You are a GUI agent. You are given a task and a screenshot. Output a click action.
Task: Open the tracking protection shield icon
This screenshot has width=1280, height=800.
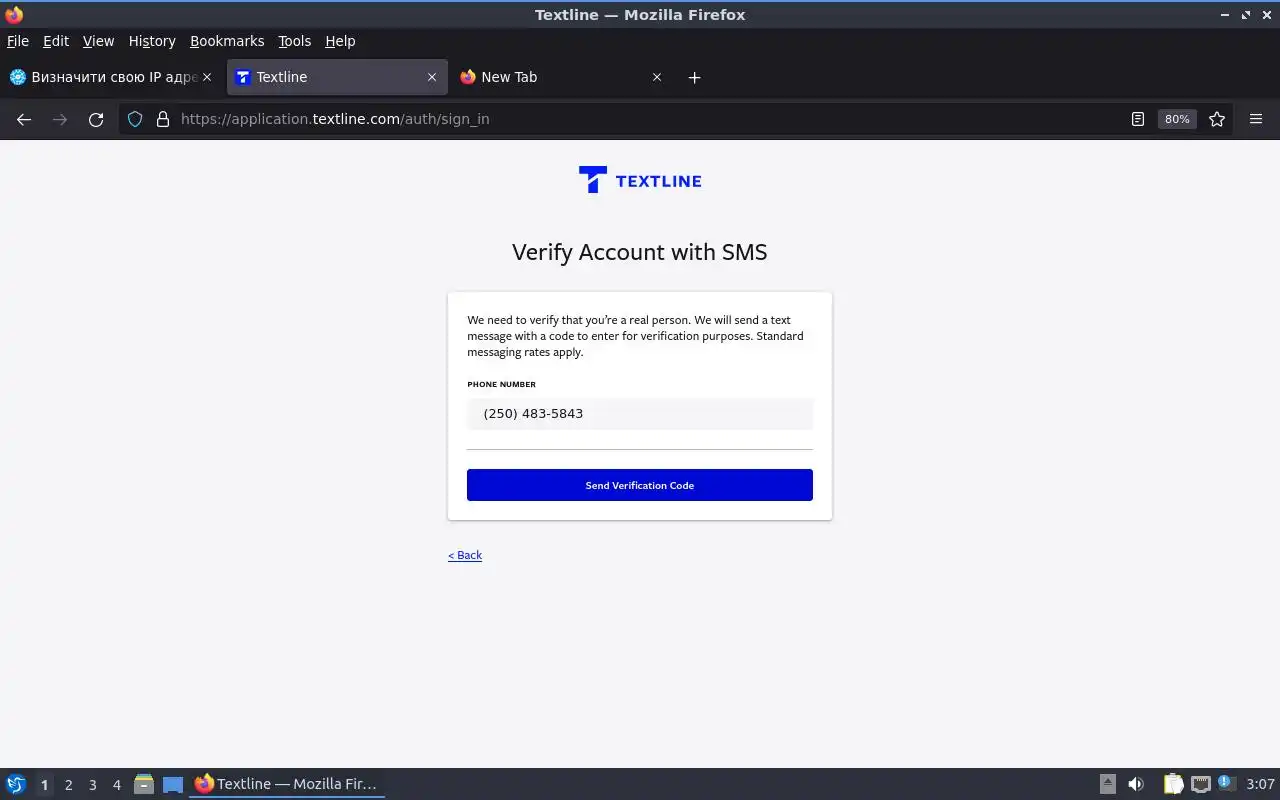[x=135, y=119]
